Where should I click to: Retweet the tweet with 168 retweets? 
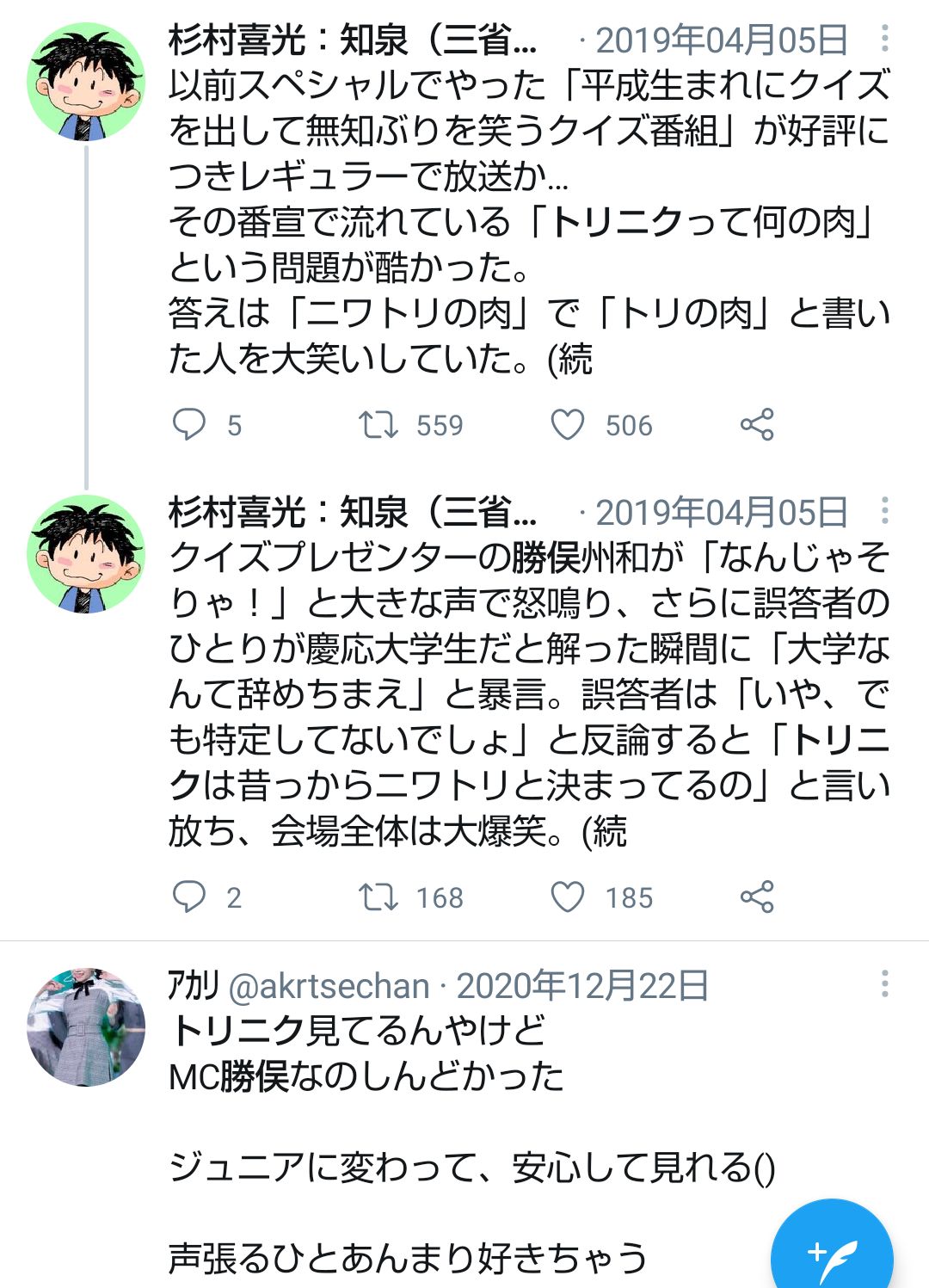pyautogui.click(x=378, y=897)
